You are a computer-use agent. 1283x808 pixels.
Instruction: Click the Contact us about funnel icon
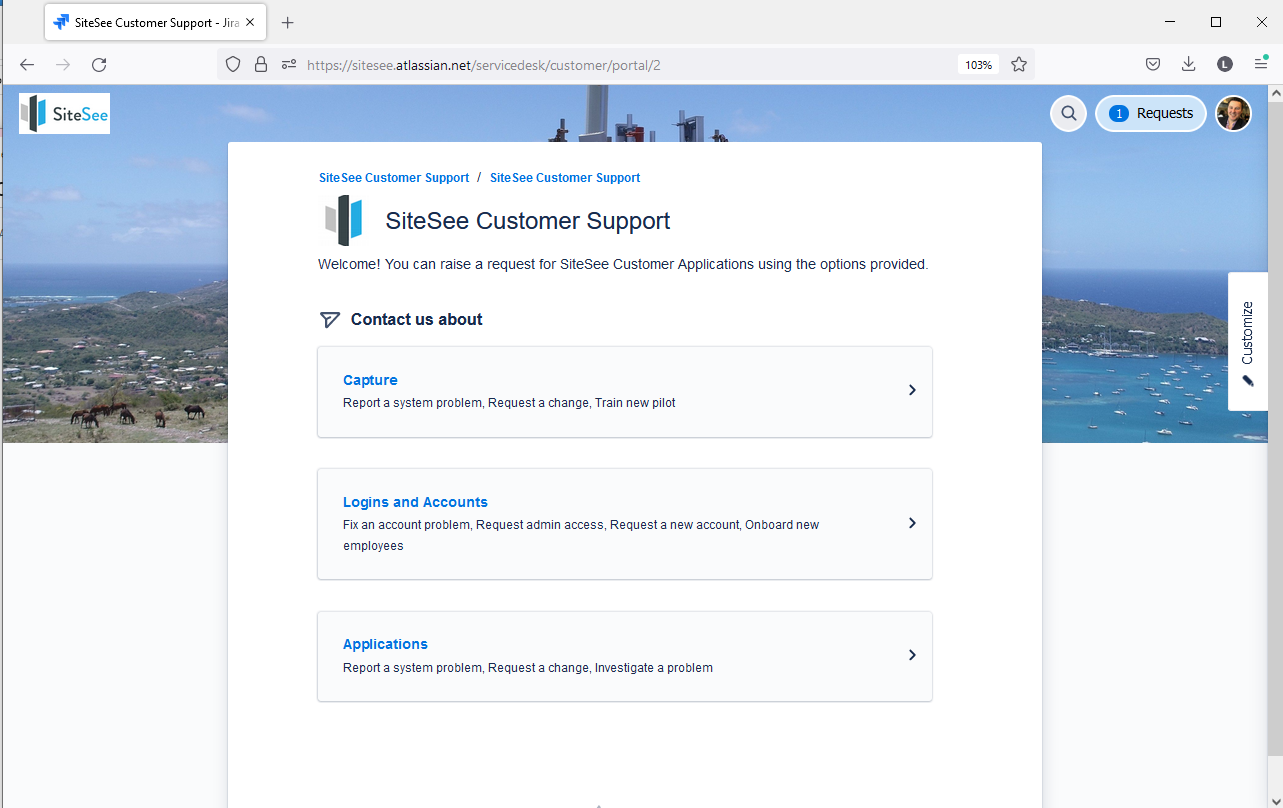pyautogui.click(x=329, y=320)
